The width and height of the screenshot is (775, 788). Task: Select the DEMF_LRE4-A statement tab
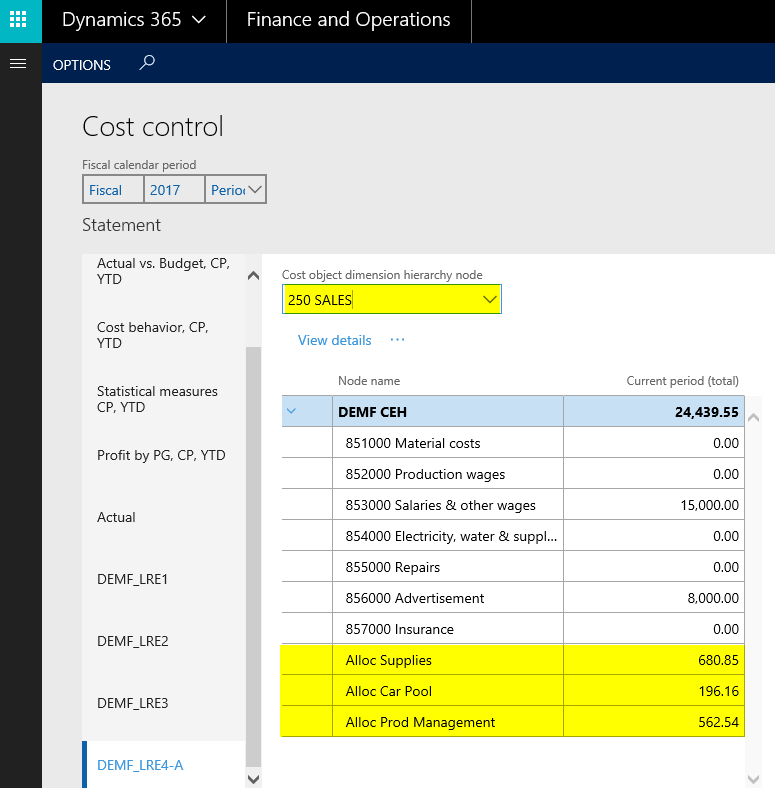[140, 765]
